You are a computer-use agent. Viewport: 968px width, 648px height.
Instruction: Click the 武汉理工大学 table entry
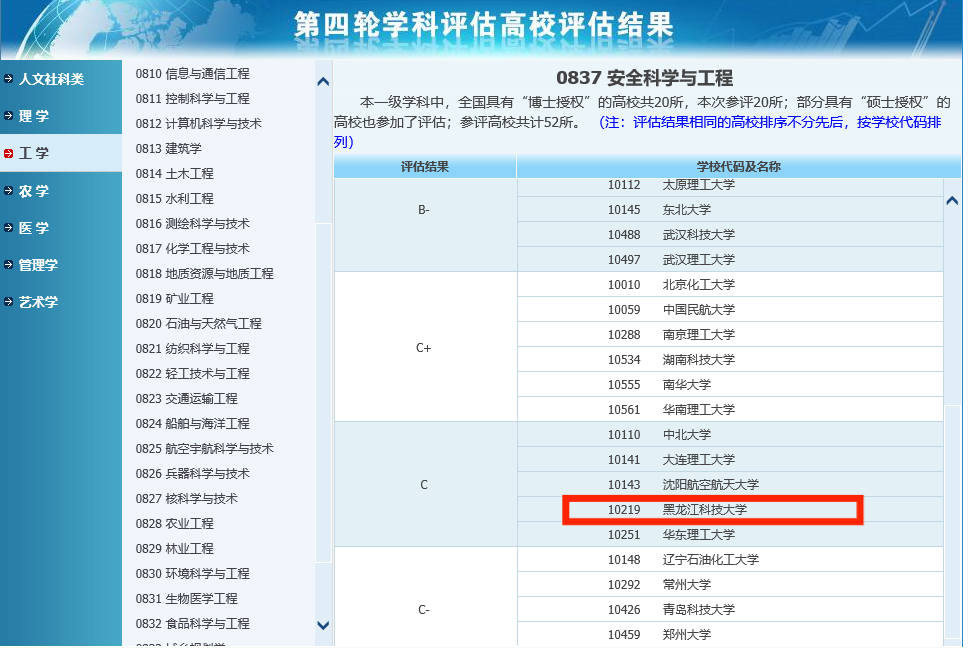698,260
